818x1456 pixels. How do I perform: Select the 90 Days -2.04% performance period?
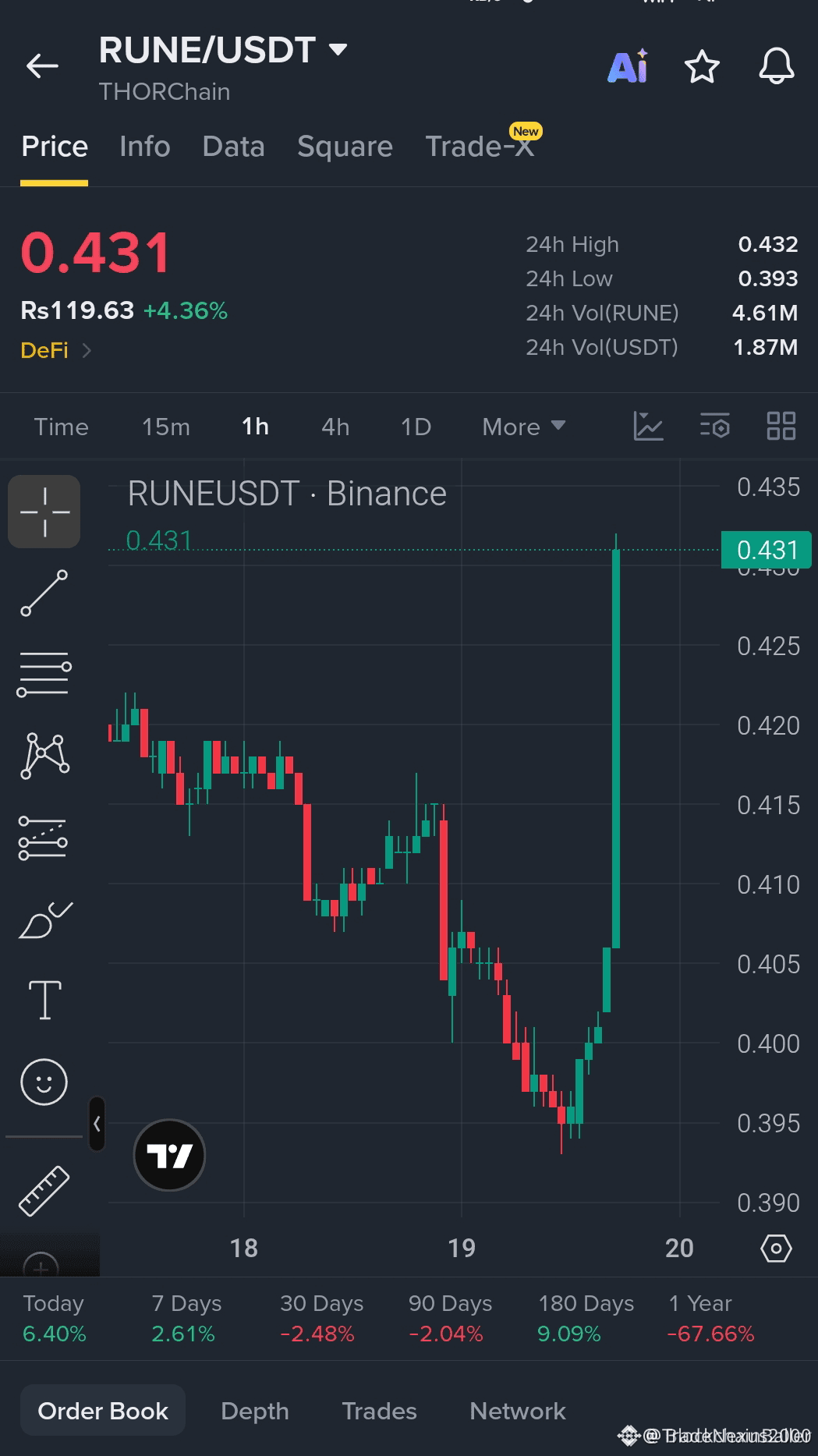450,1318
